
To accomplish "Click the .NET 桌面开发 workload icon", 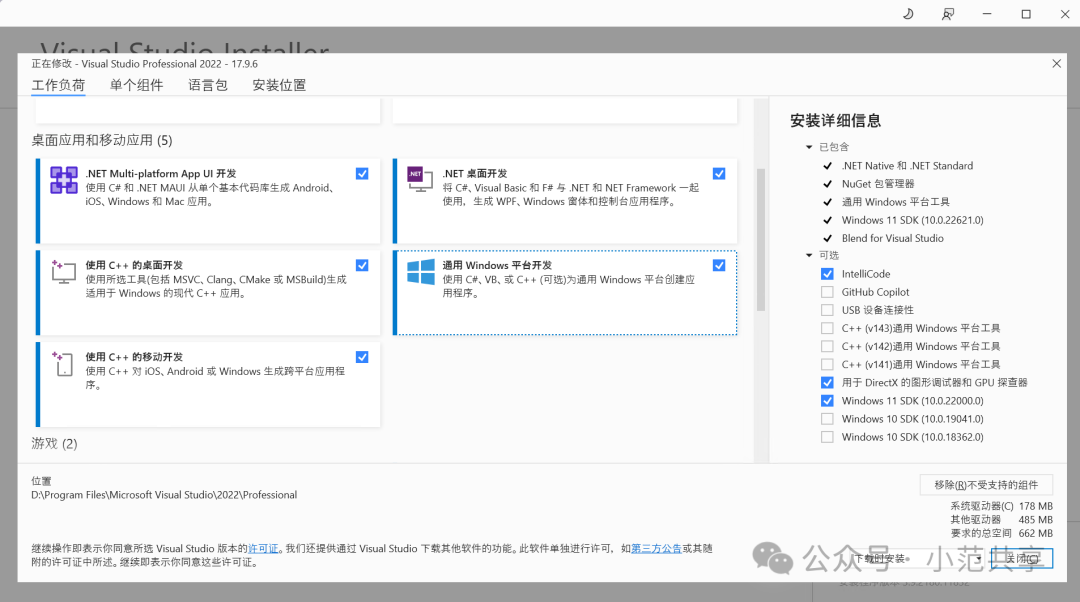I will tap(418, 181).
